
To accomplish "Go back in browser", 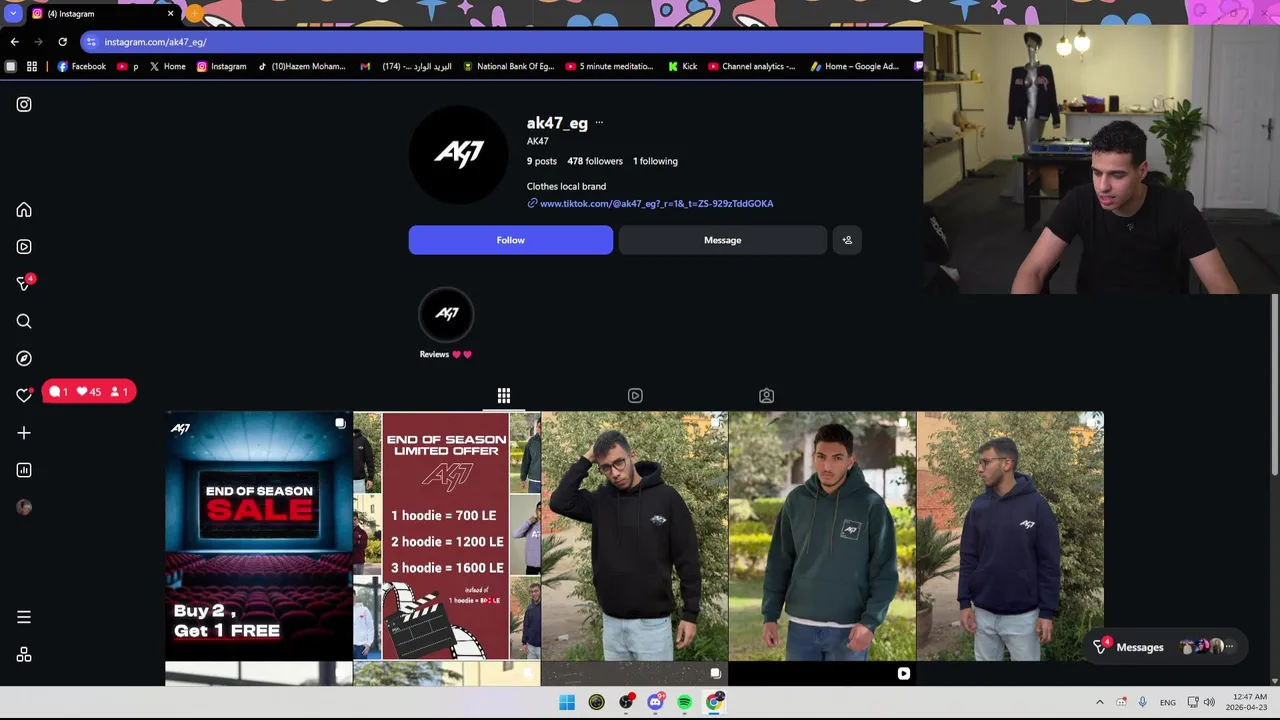I will (14, 42).
